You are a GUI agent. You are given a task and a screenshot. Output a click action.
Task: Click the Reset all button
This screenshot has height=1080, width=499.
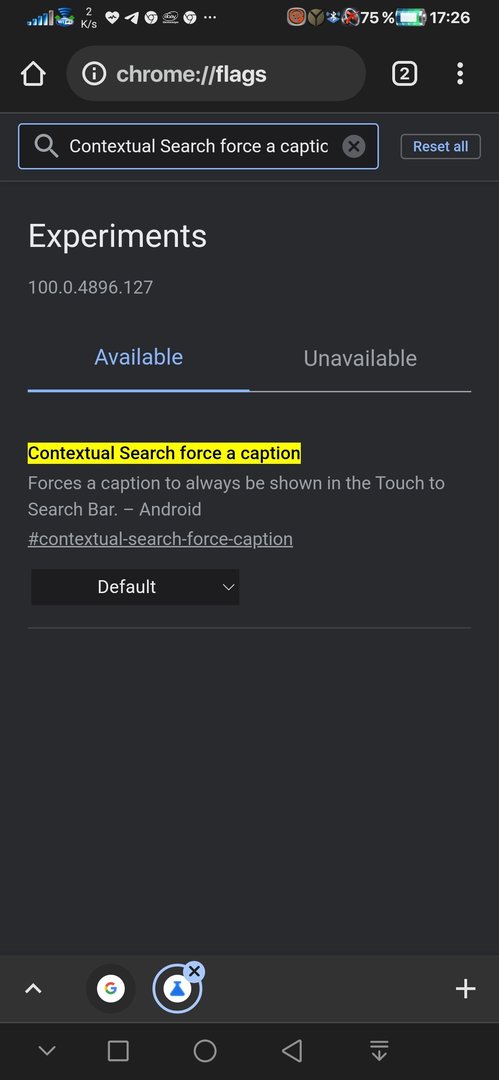click(x=440, y=146)
